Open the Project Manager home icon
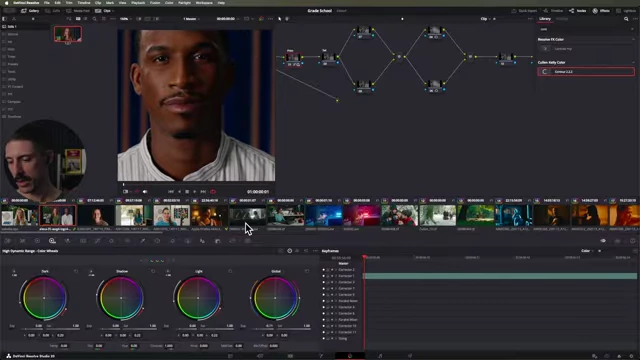640x360 pixels. coord(619,356)
